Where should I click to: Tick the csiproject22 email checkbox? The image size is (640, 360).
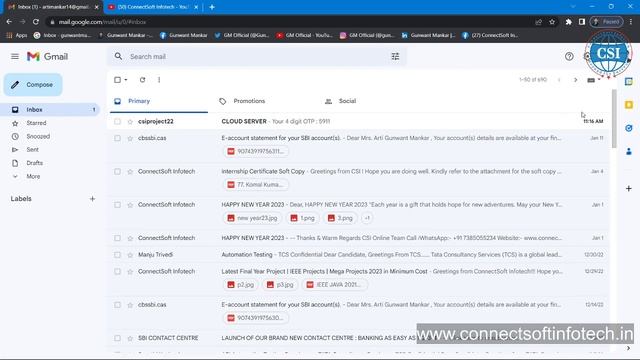click(x=118, y=122)
